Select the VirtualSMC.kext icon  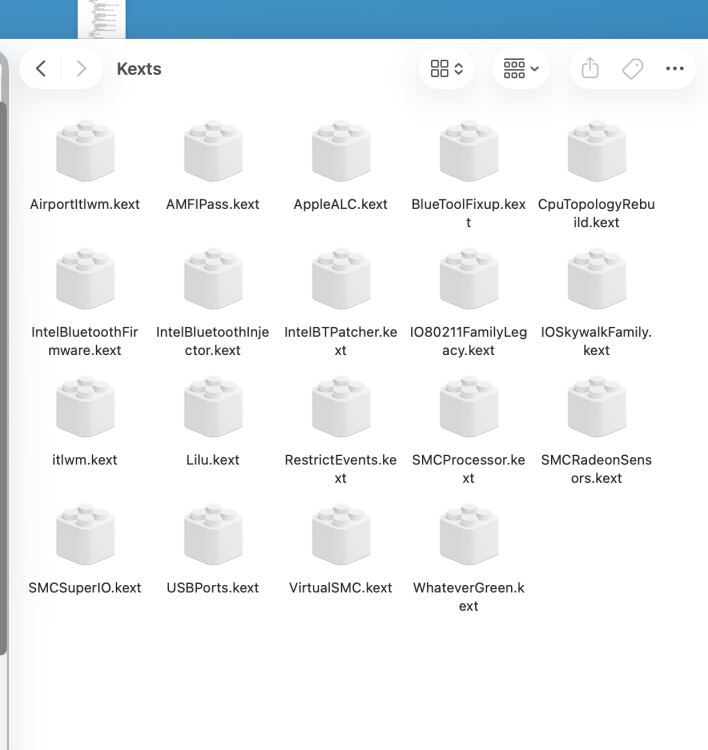click(341, 534)
